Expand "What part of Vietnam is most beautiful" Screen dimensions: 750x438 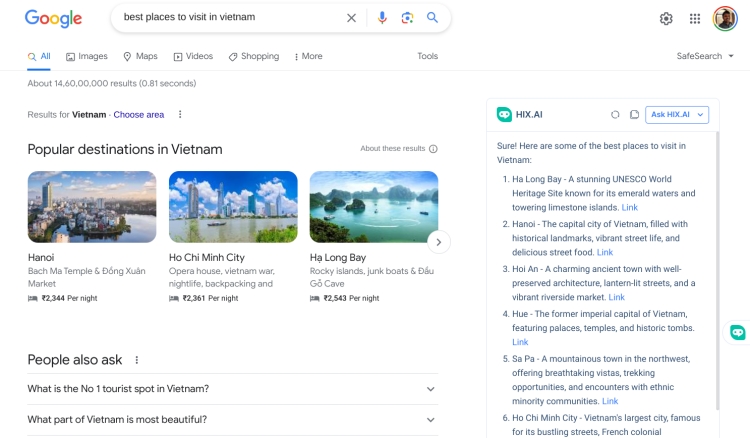[431, 420]
